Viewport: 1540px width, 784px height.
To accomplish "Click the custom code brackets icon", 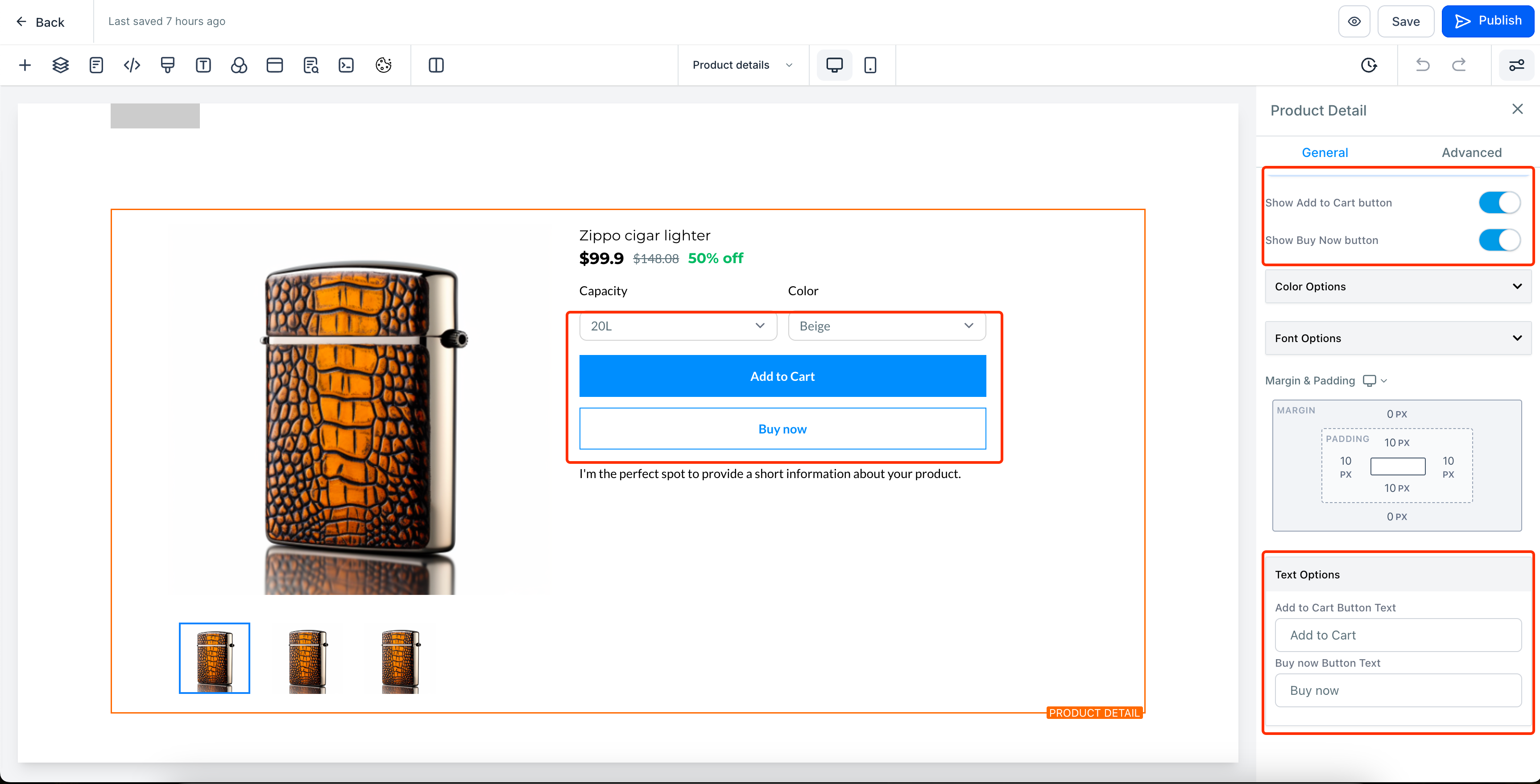I will click(x=132, y=65).
